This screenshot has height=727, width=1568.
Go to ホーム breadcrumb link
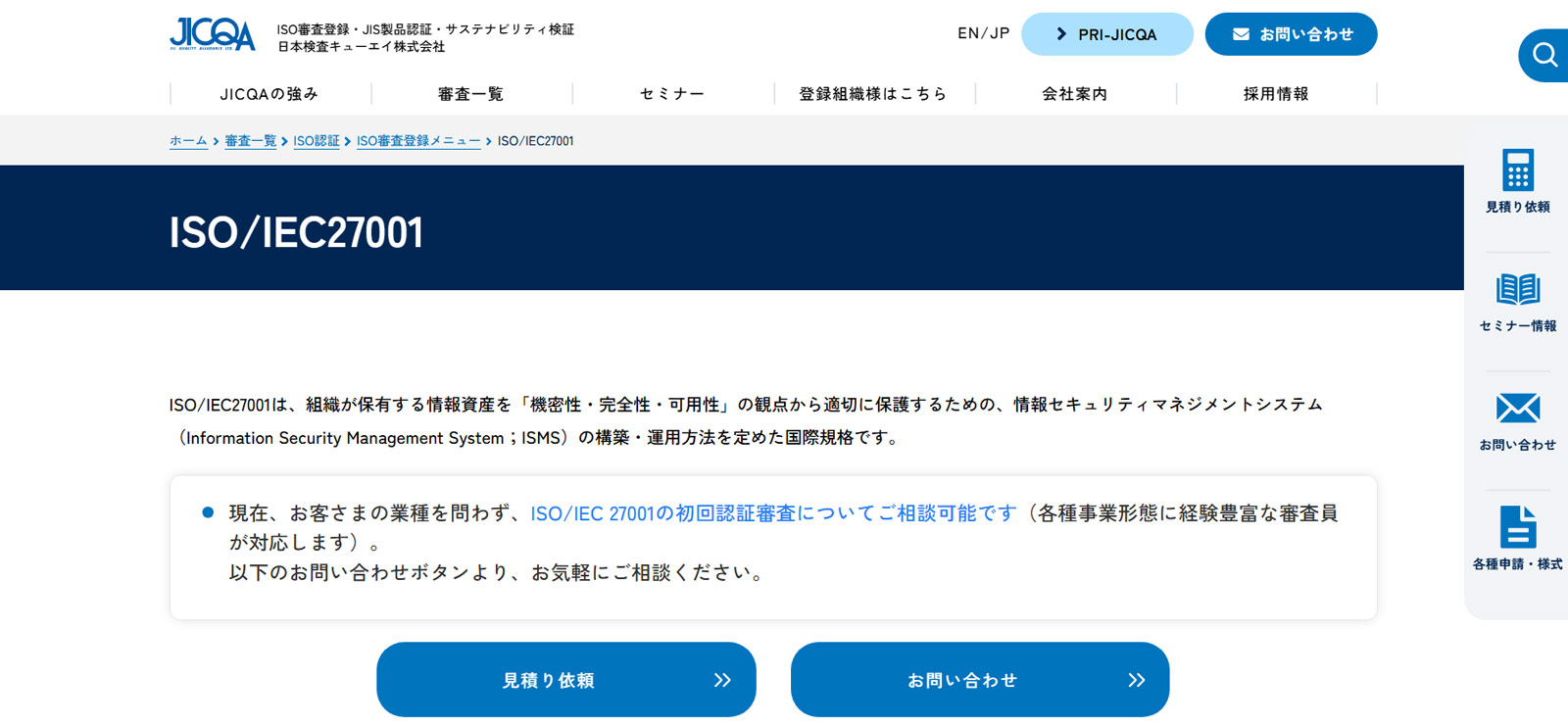pyautogui.click(x=188, y=141)
